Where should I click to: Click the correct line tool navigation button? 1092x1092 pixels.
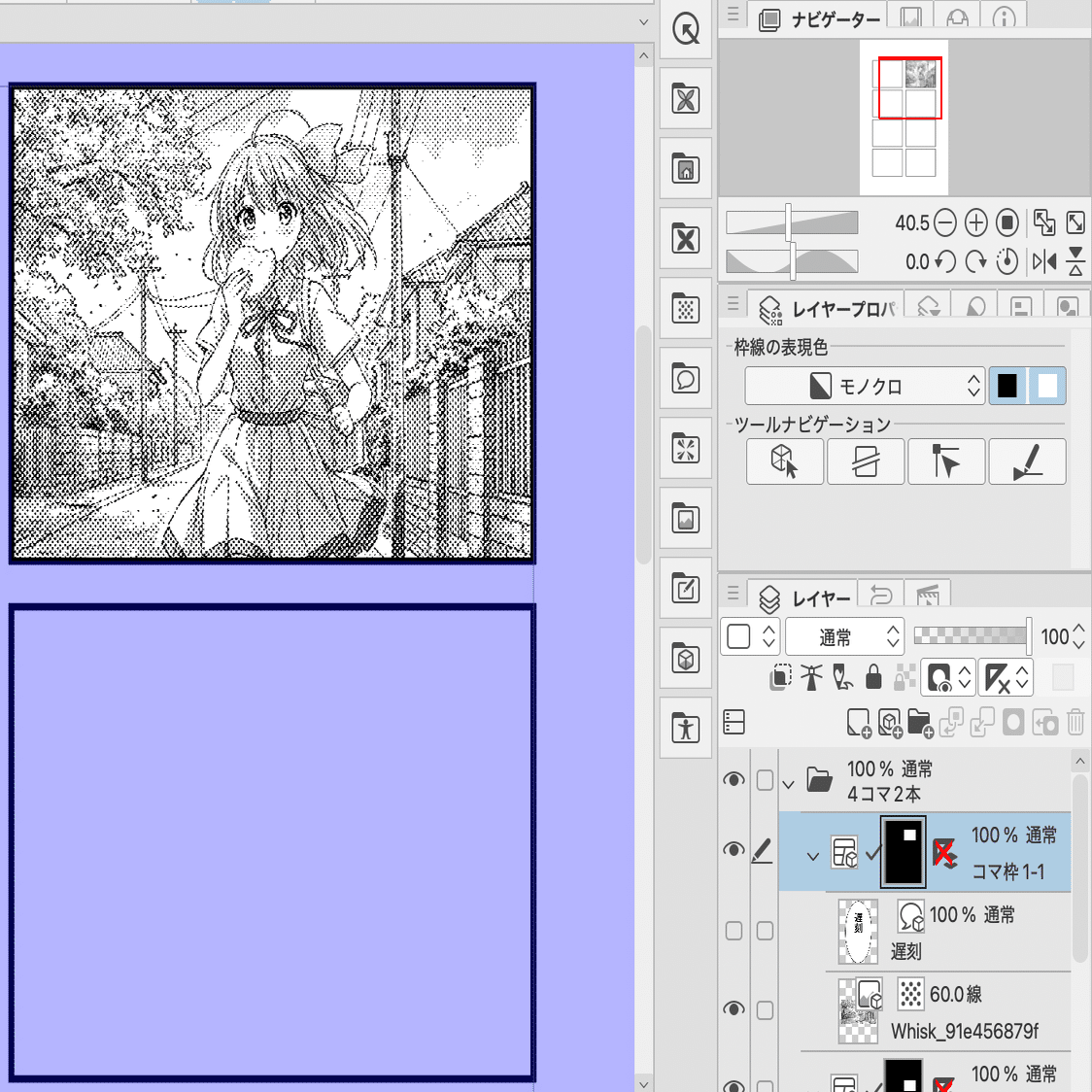946,461
